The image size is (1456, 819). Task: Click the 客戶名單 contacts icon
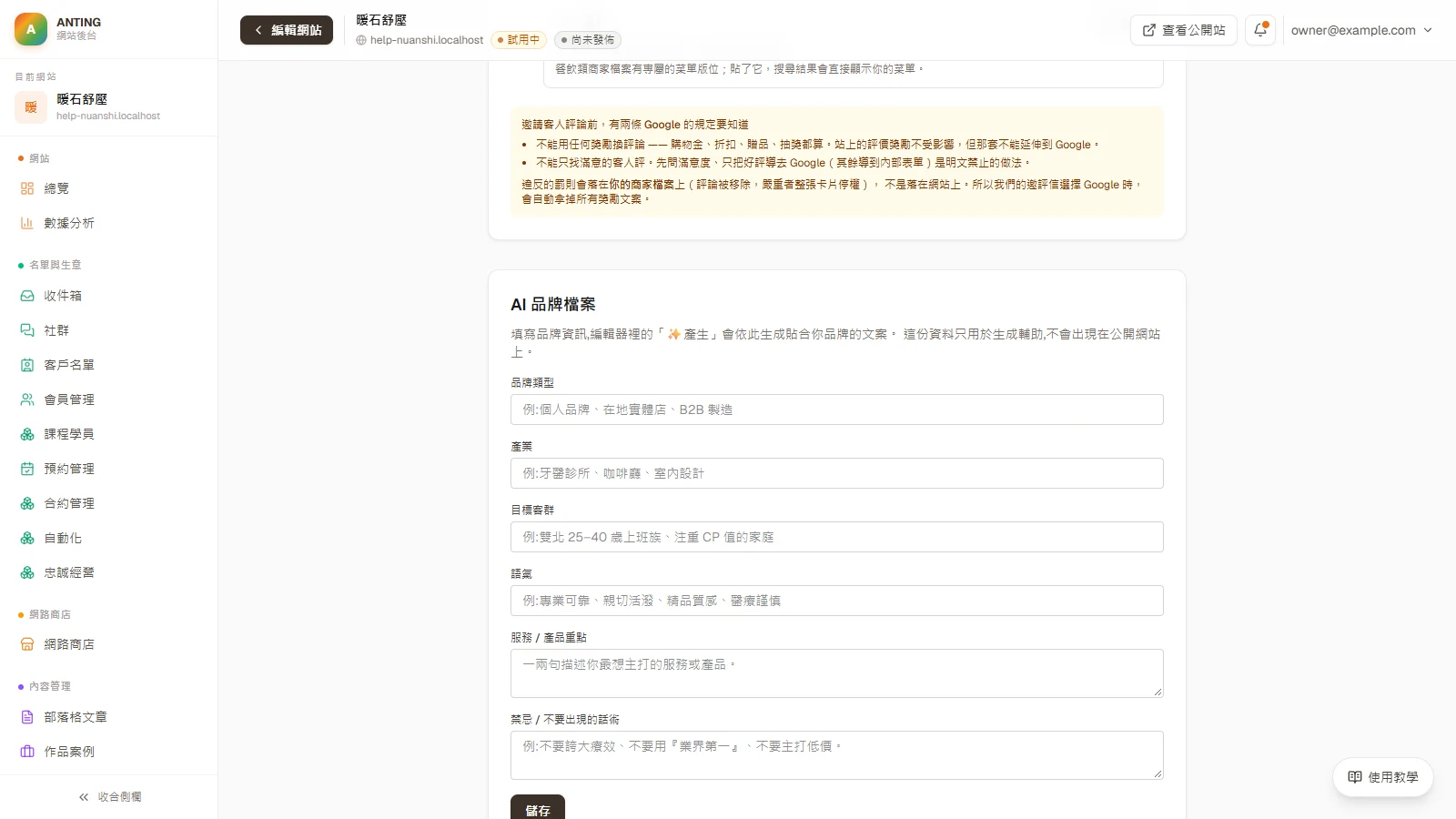[27, 365]
